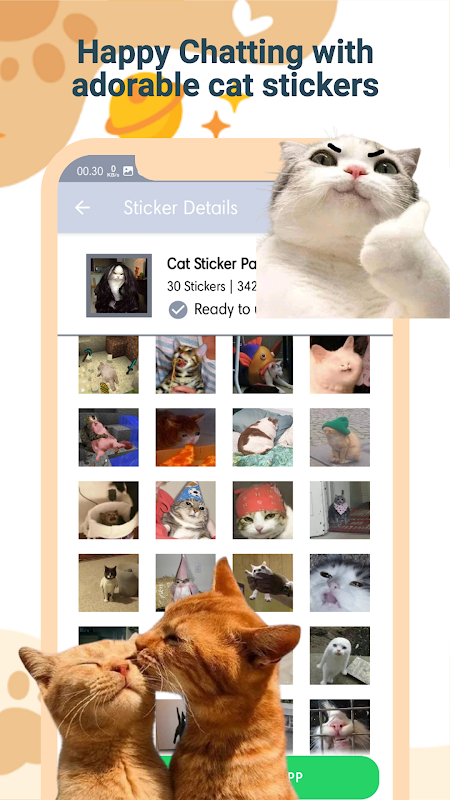Select the close-up cat nose sticker
This screenshot has height=800, width=450.
point(340,583)
